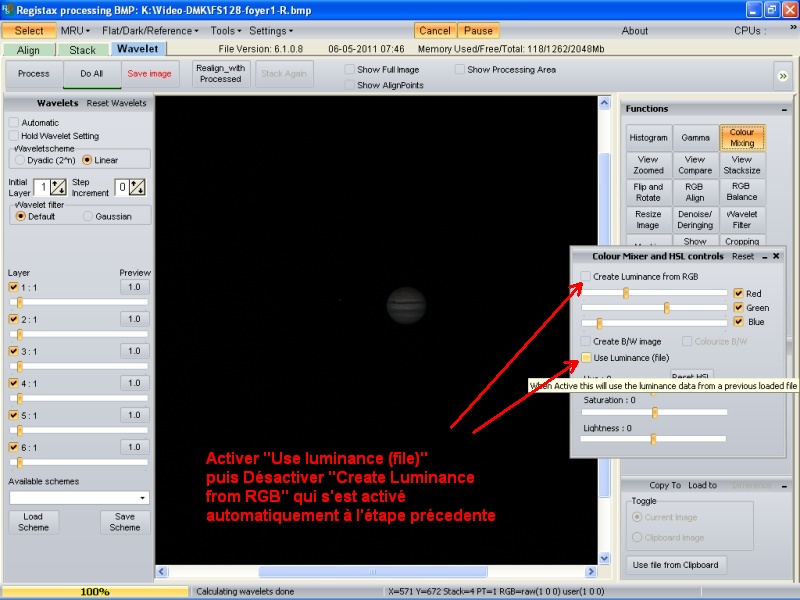
Task: Click the layer 1:1 preview value
Action: point(135,287)
